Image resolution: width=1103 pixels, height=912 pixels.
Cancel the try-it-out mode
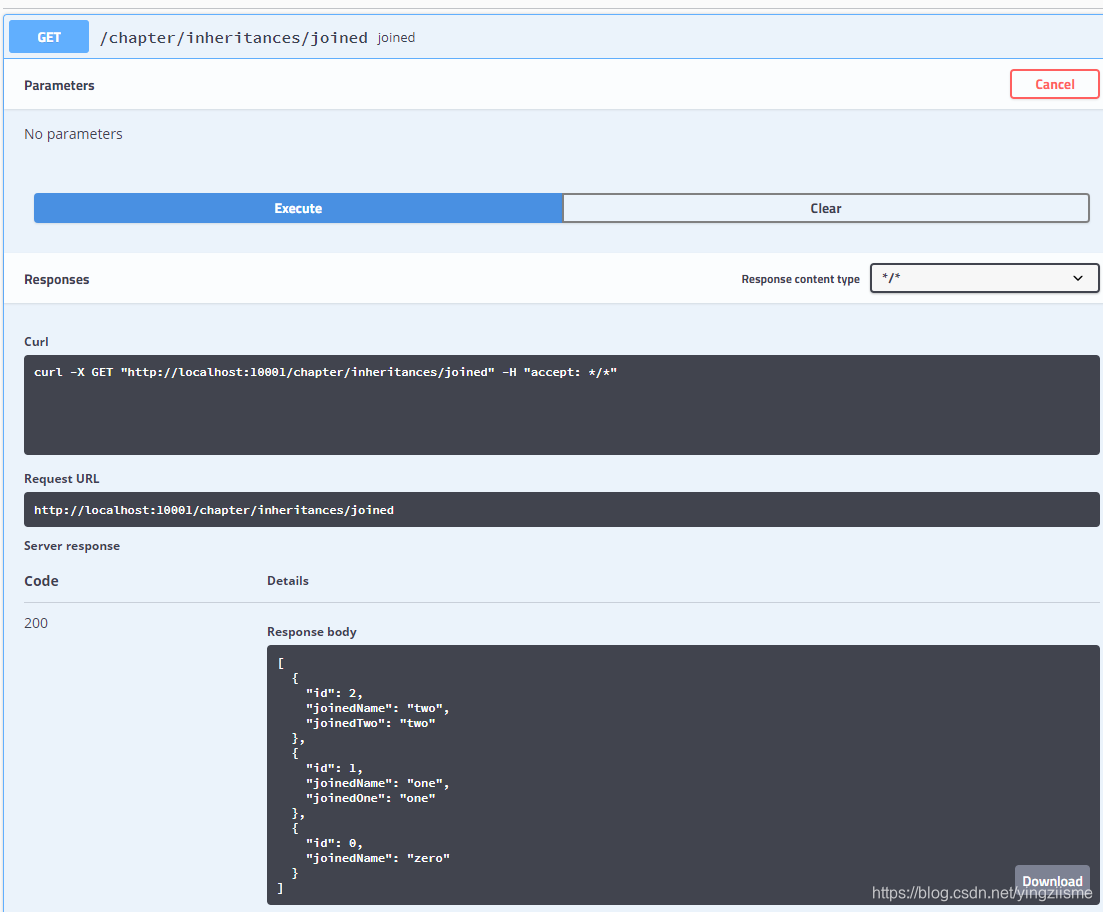(1054, 84)
